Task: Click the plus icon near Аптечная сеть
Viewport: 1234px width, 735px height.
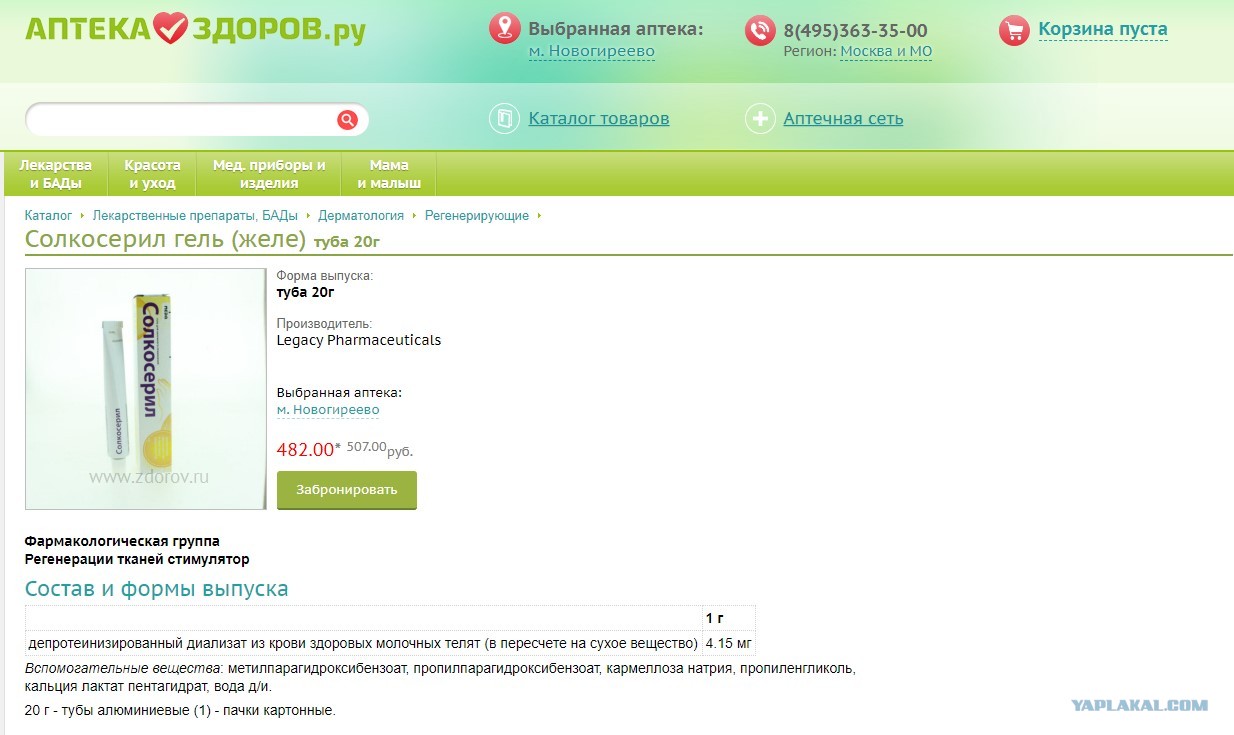Action: tap(760, 119)
